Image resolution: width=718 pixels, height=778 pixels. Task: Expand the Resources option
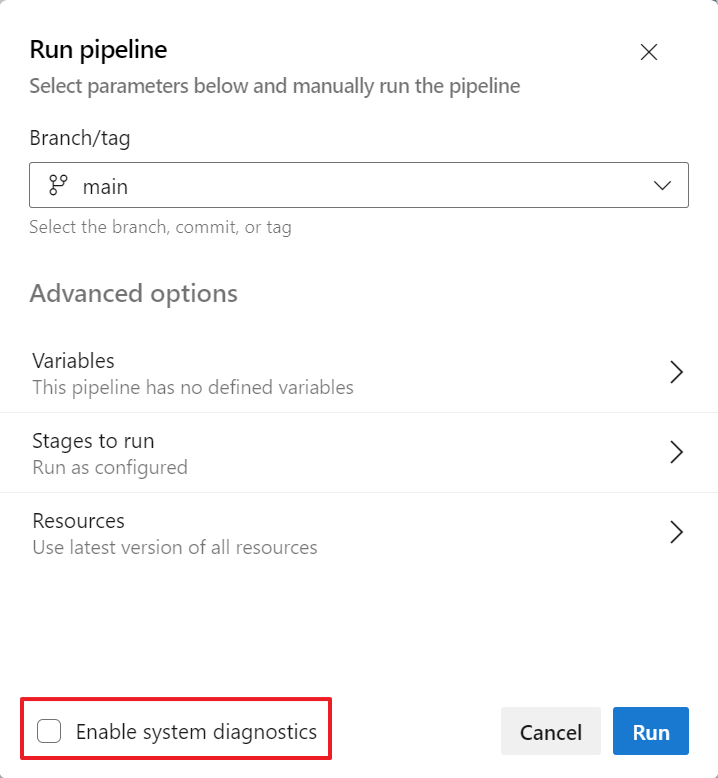[79, 521]
